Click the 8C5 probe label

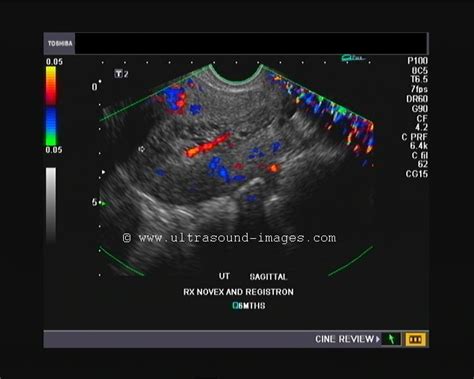419,70
